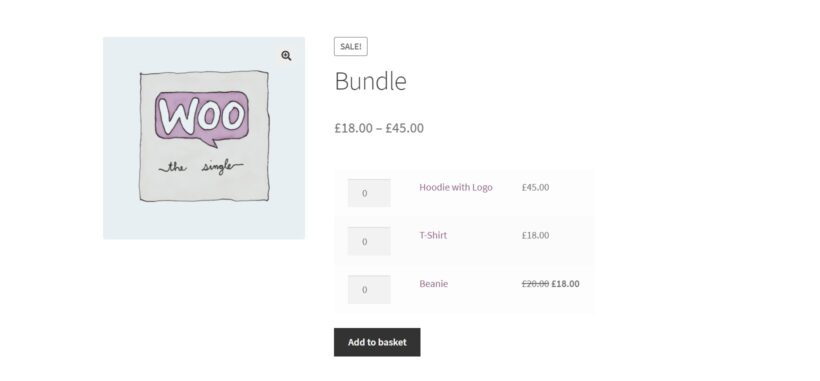Open the Beanie product link
The height and width of the screenshot is (381, 820).
click(x=434, y=284)
